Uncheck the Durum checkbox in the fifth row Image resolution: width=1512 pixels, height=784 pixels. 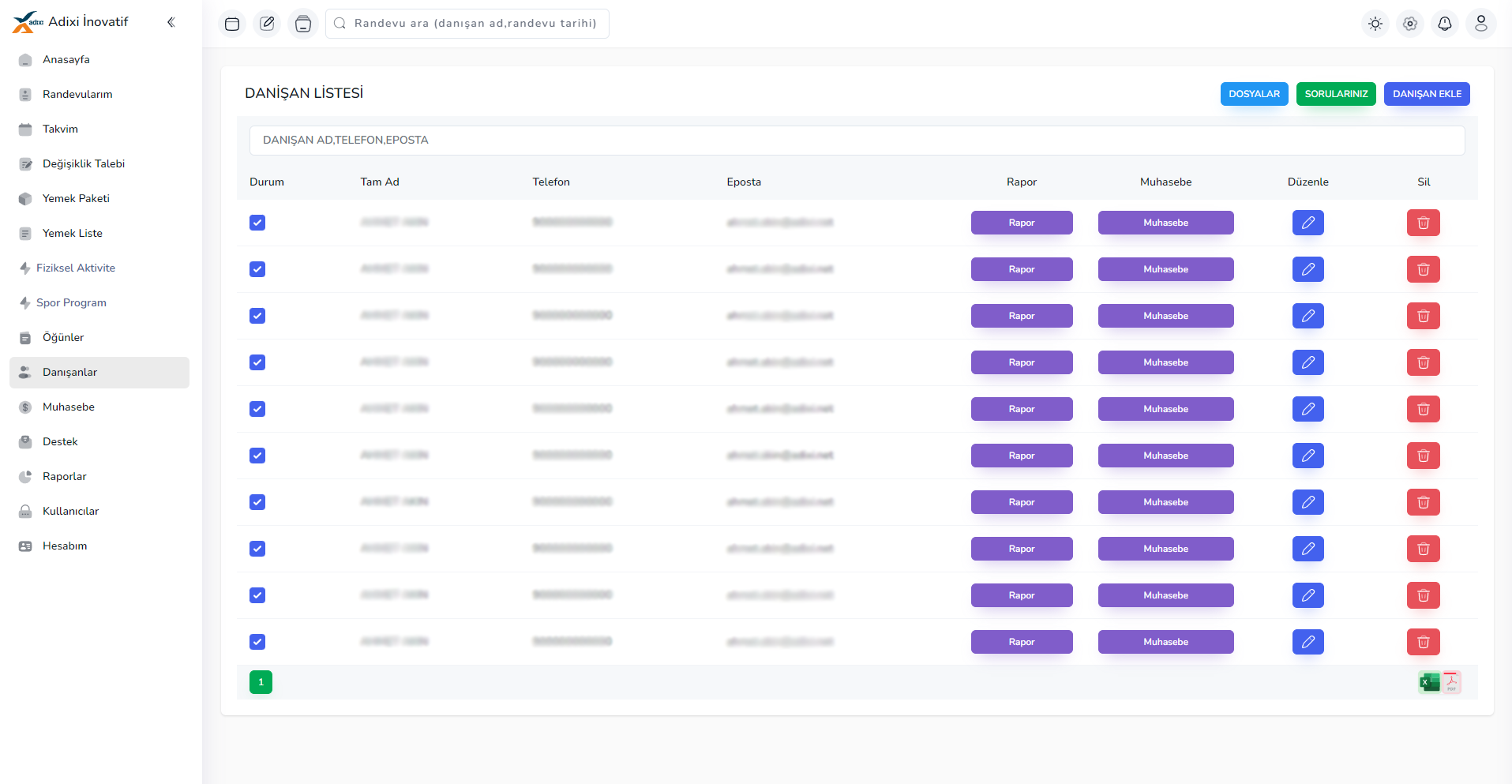(257, 409)
